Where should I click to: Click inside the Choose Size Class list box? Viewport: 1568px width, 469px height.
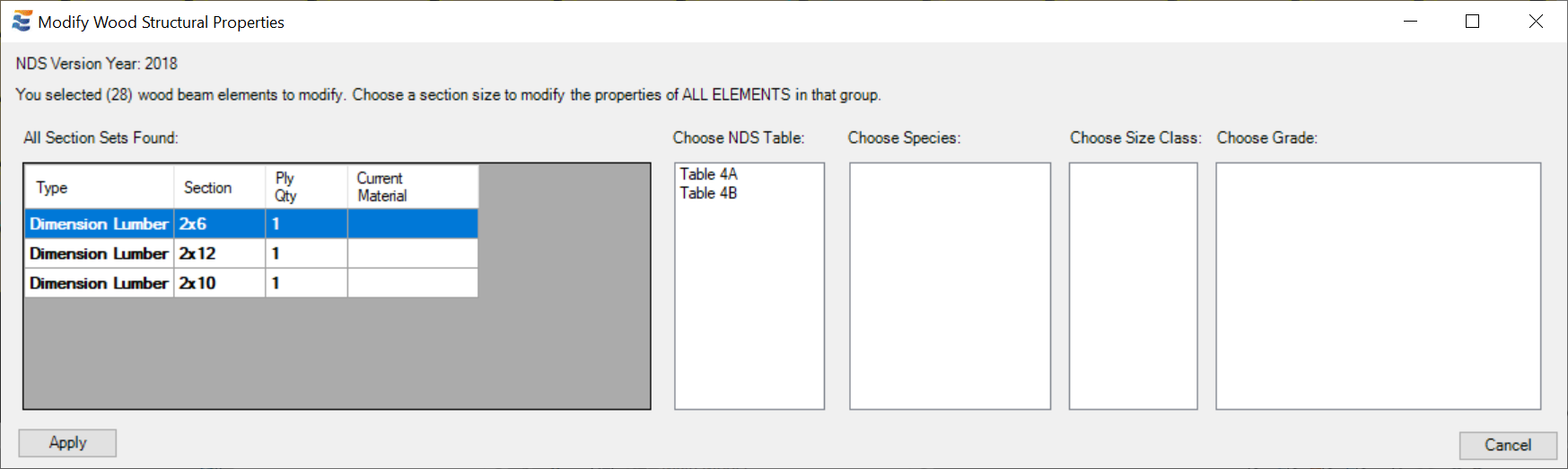1134,286
